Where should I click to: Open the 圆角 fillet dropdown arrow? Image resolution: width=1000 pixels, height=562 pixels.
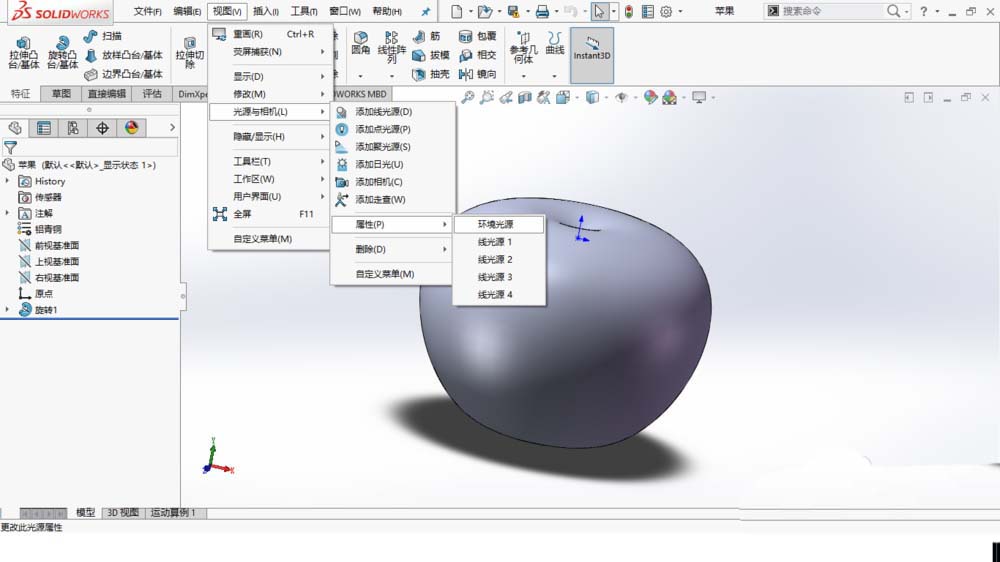click(x=360, y=76)
